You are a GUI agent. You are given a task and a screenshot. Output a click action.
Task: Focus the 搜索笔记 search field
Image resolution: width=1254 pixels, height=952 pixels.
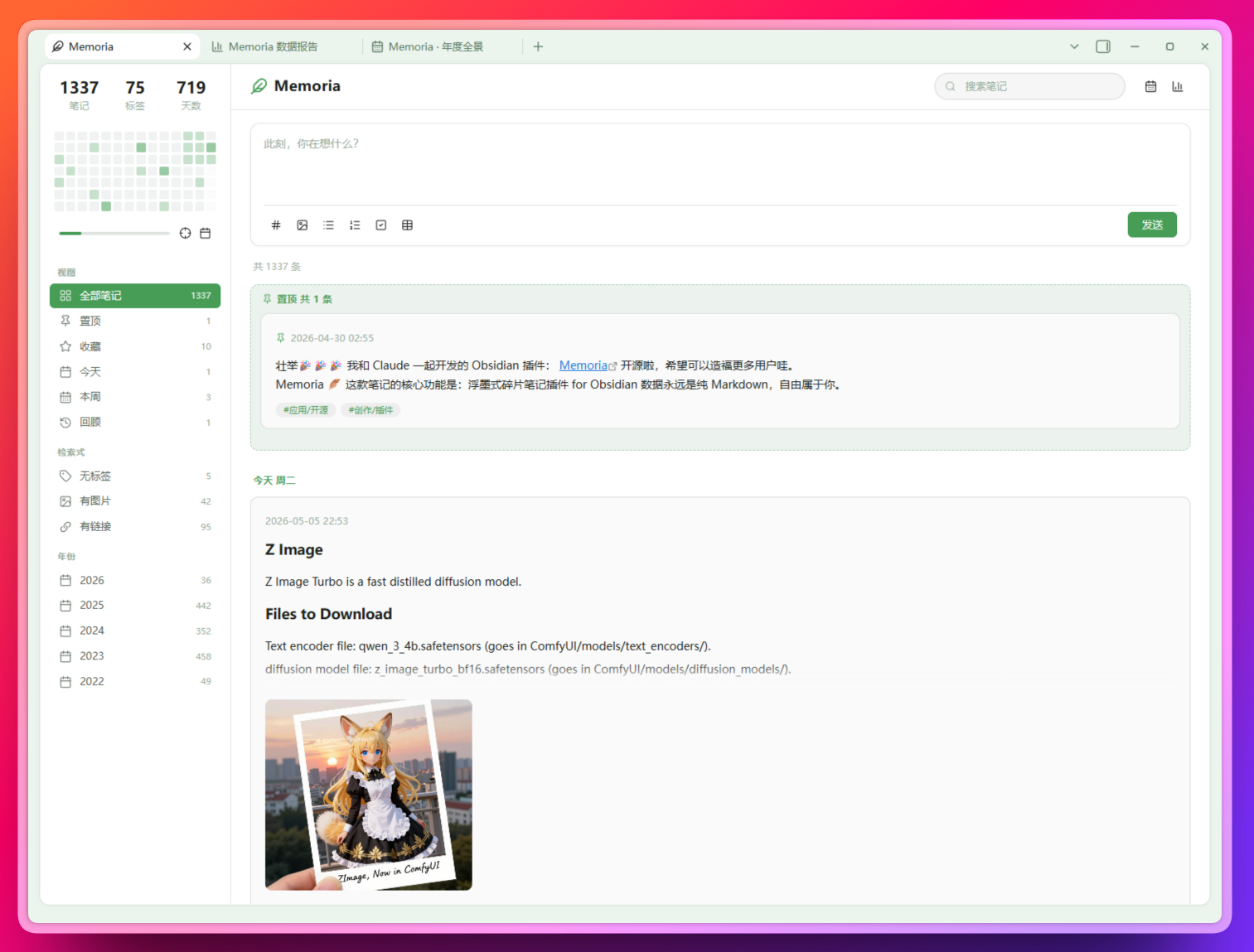click(x=1029, y=86)
